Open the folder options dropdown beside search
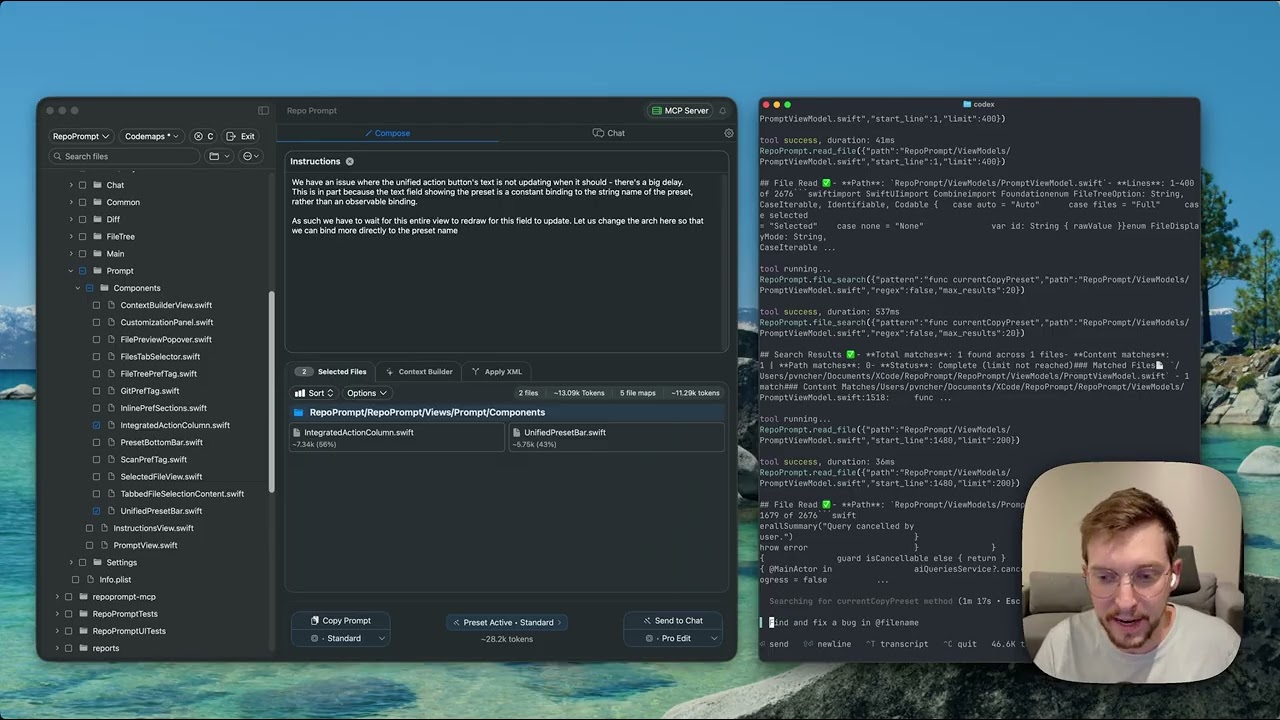This screenshot has width=1280, height=720. click(x=220, y=156)
